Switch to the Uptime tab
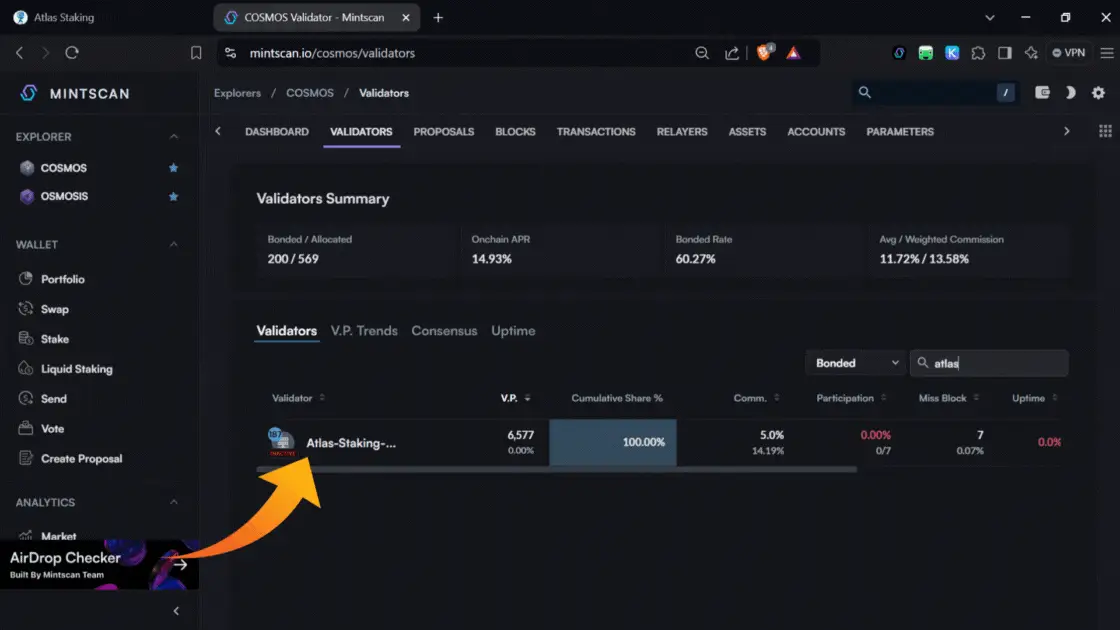The height and width of the screenshot is (630, 1120). point(513,331)
